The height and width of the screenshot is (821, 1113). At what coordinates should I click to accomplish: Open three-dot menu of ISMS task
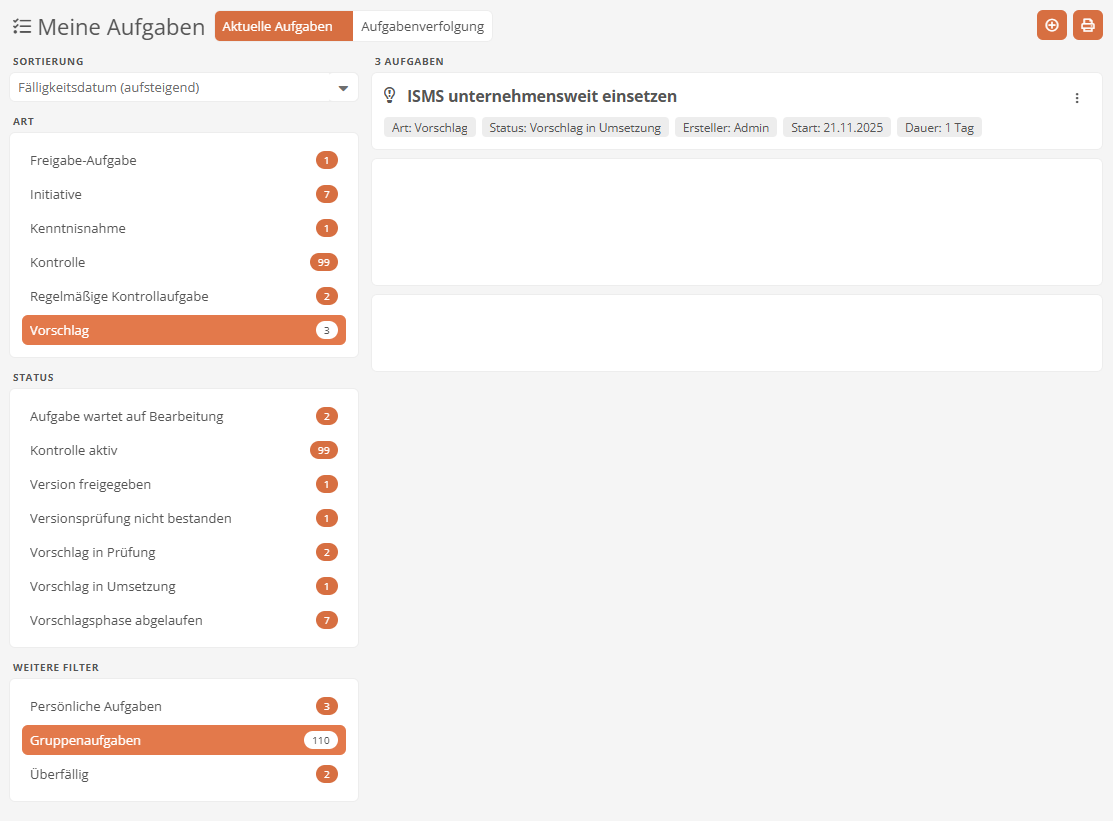coord(1076,98)
